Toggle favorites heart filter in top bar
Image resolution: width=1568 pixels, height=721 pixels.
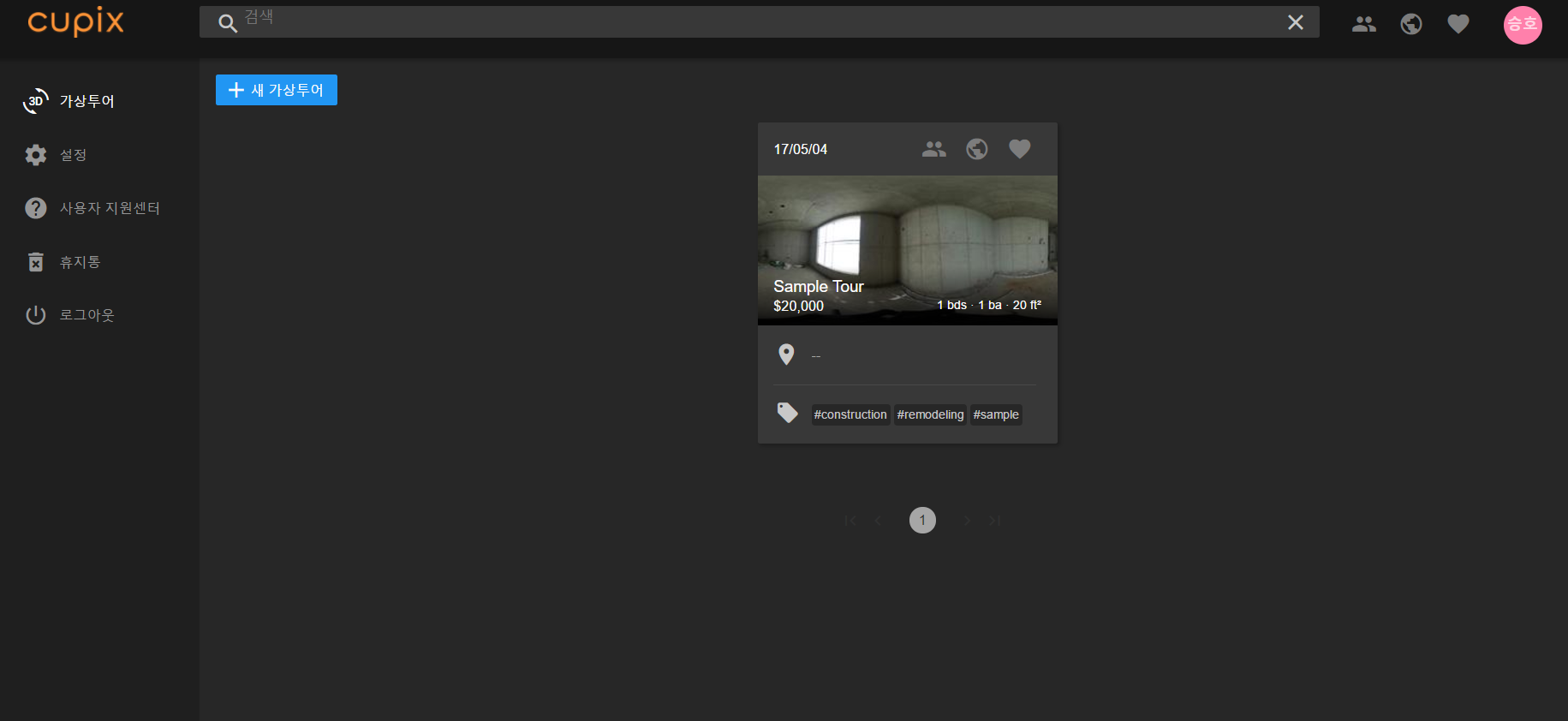[1458, 24]
